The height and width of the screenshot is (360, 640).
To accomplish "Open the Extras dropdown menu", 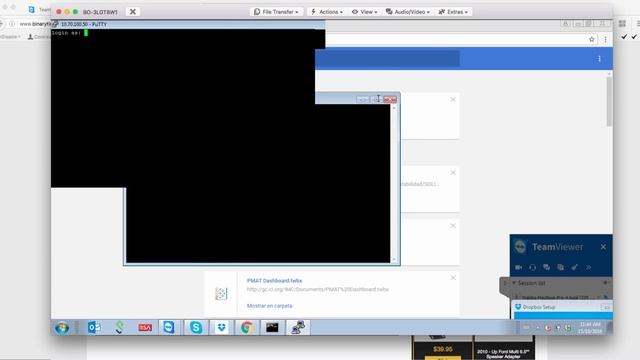I will coord(453,12).
